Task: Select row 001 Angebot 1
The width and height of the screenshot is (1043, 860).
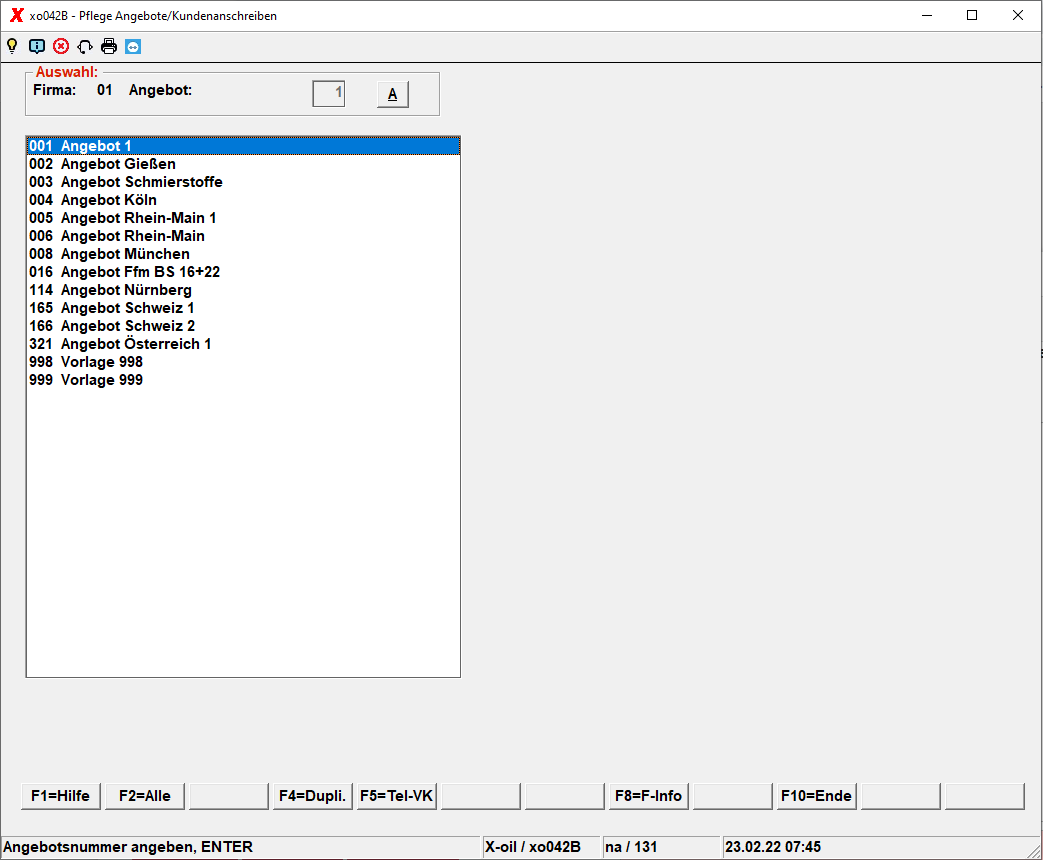Action: (x=243, y=146)
